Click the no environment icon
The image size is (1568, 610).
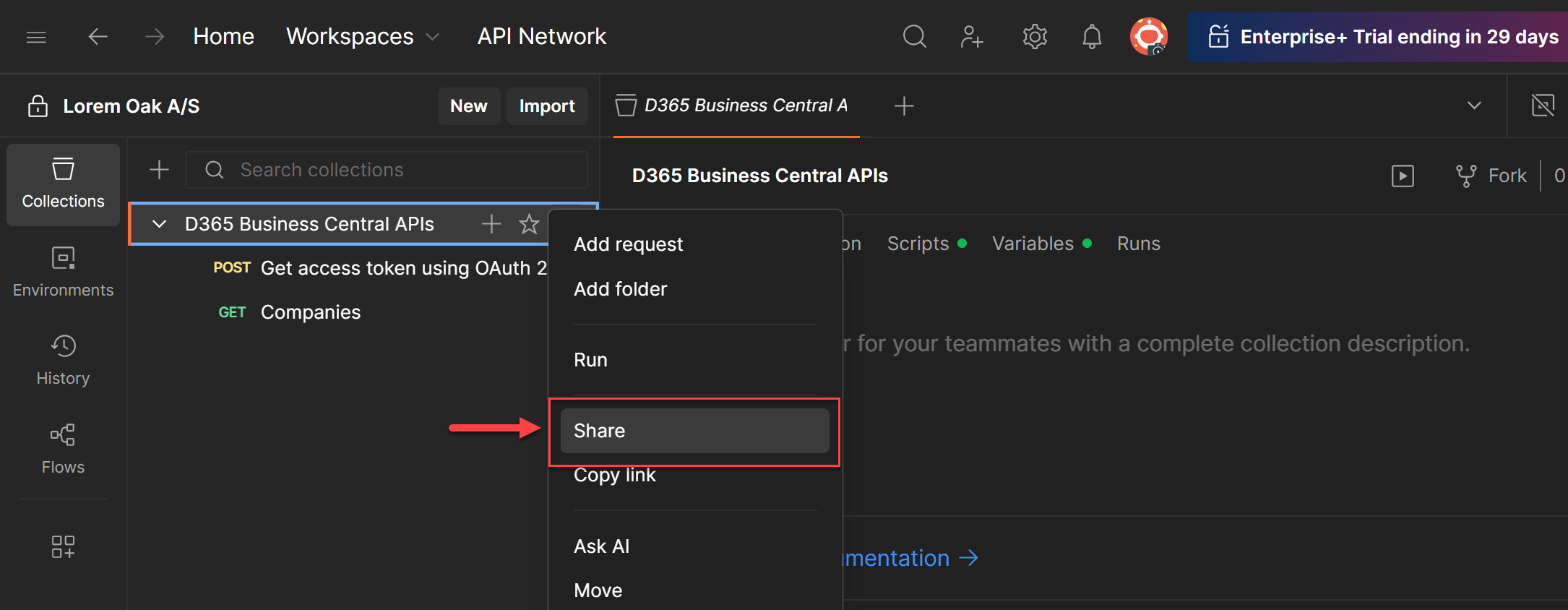click(1543, 106)
